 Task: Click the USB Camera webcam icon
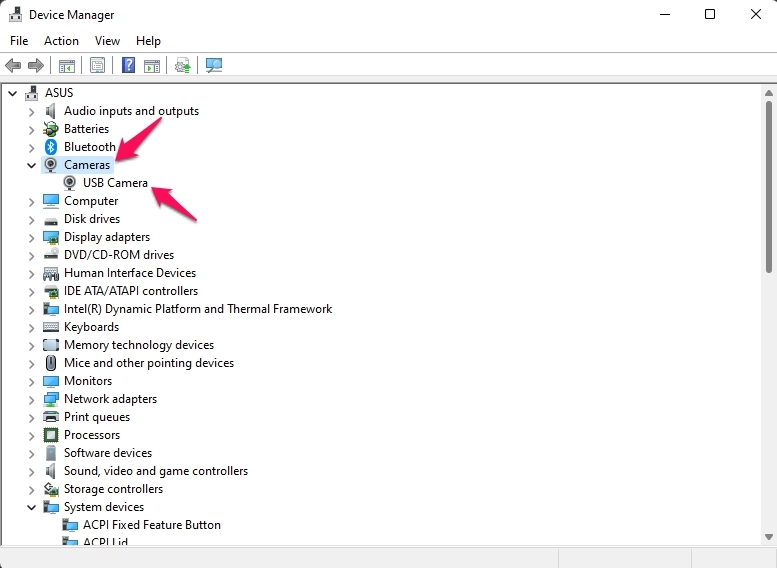70,183
